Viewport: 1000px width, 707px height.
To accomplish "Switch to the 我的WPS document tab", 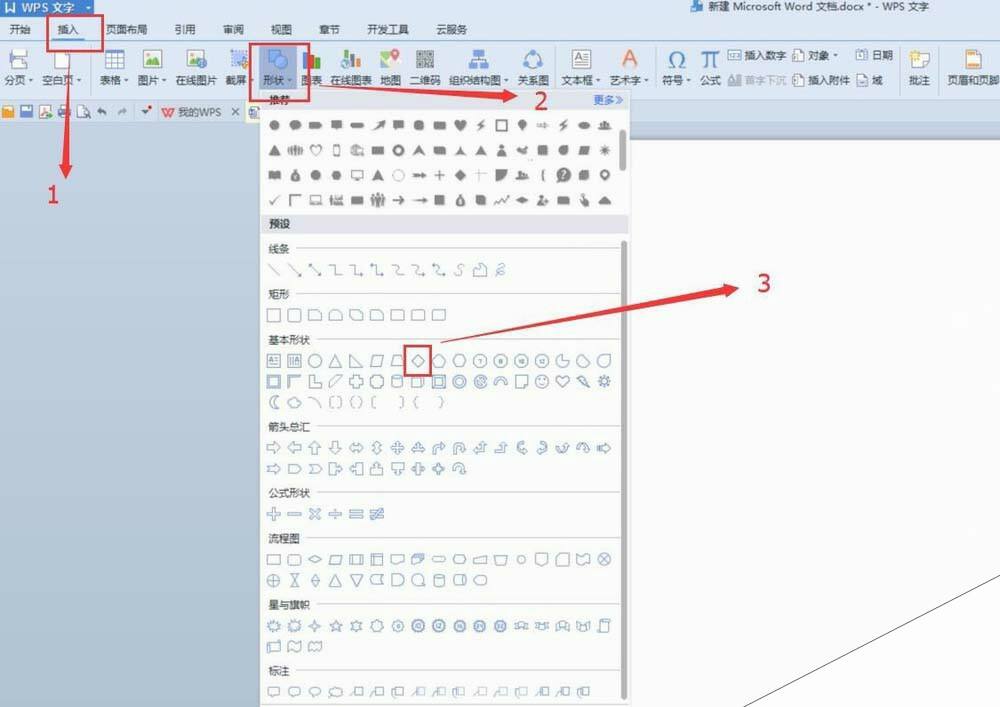I will click(x=191, y=112).
